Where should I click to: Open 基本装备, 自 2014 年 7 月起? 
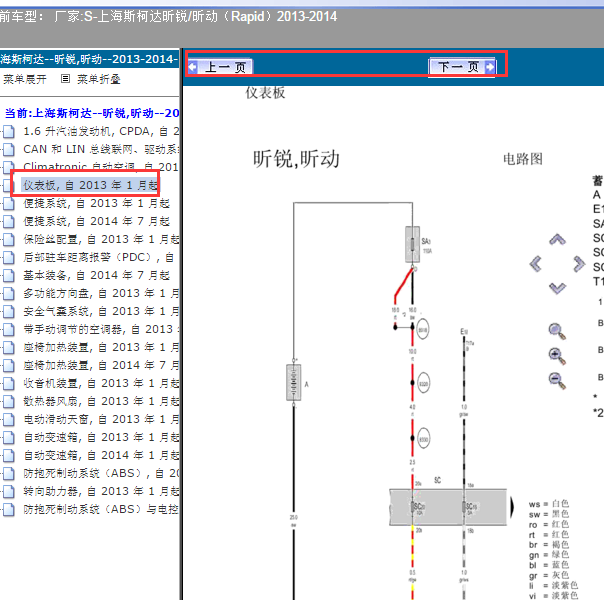pos(96,275)
